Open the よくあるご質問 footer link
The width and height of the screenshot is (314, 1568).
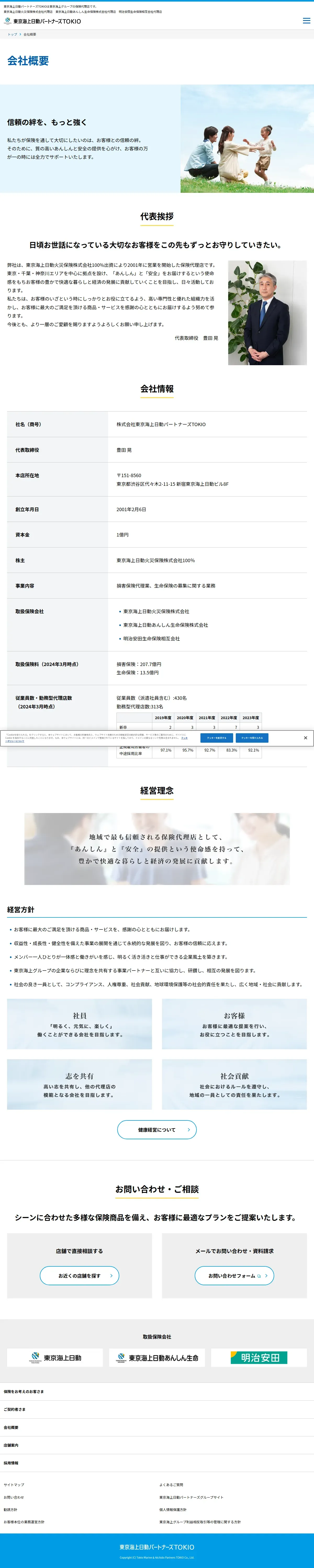coord(171,1485)
